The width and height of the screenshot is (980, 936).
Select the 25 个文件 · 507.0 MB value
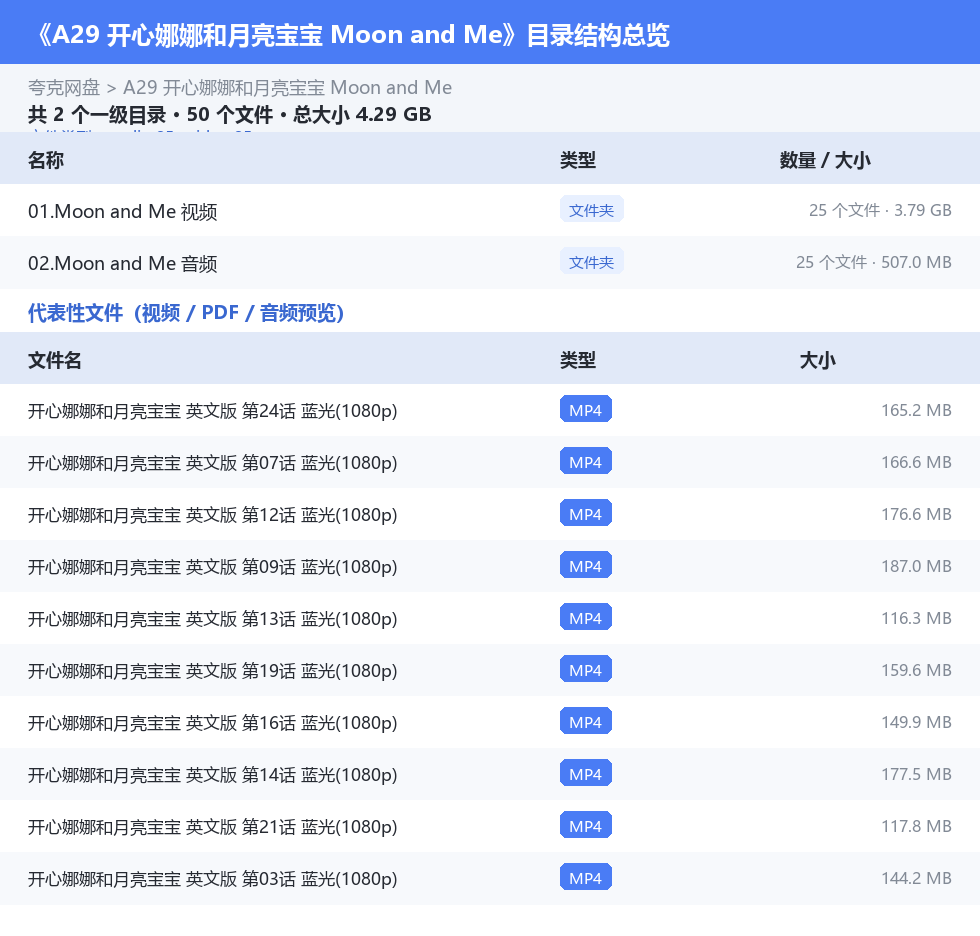click(x=874, y=262)
